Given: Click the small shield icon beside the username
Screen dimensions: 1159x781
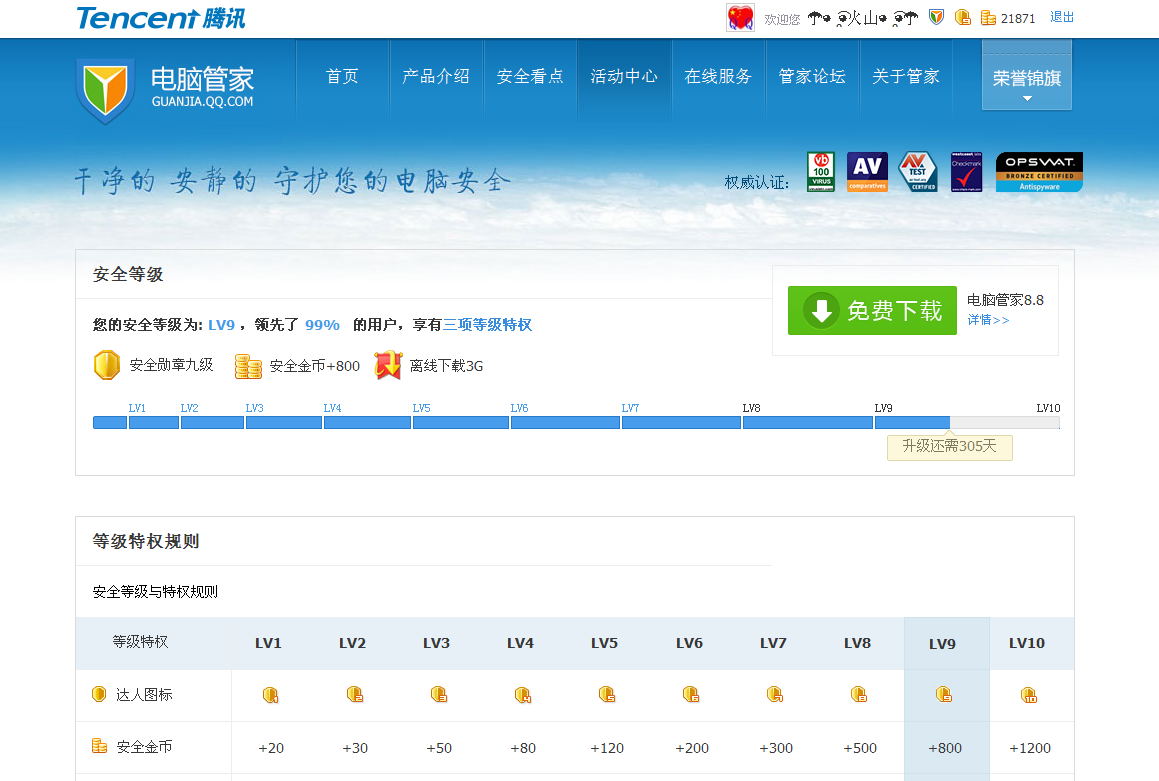Looking at the screenshot, I should 937,17.
